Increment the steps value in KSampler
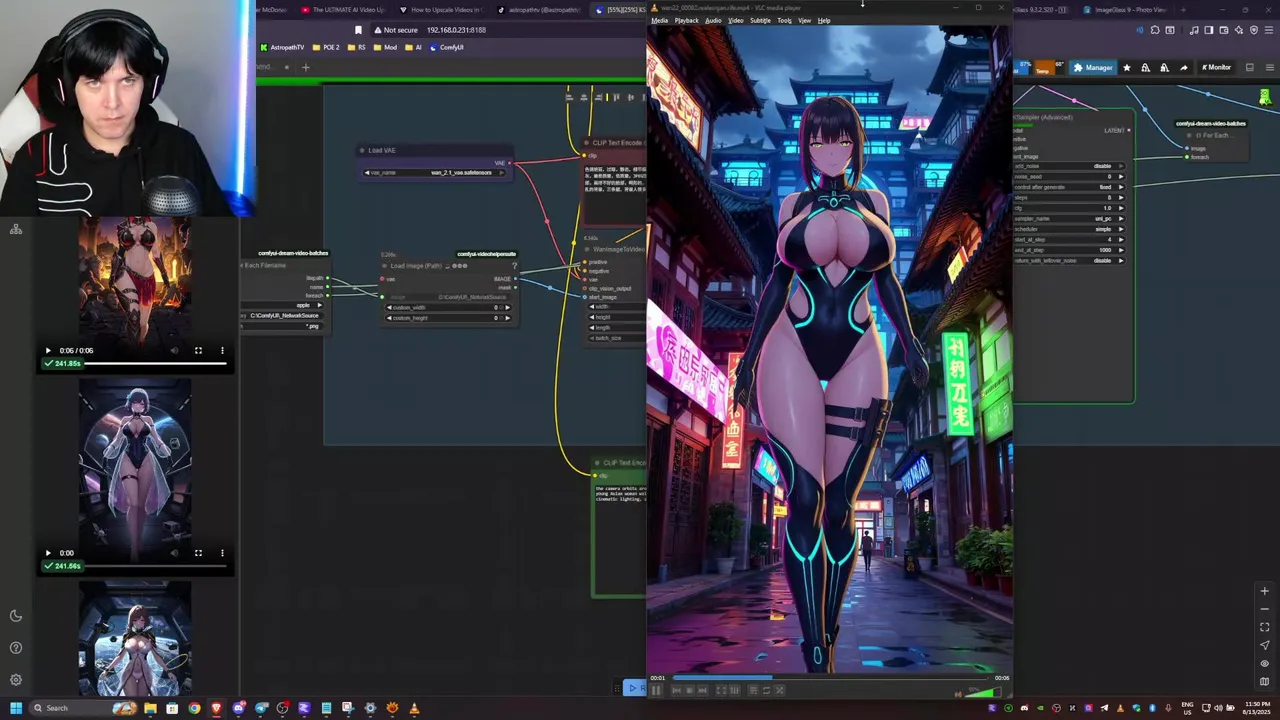The width and height of the screenshot is (1280, 720). [x=1121, y=197]
